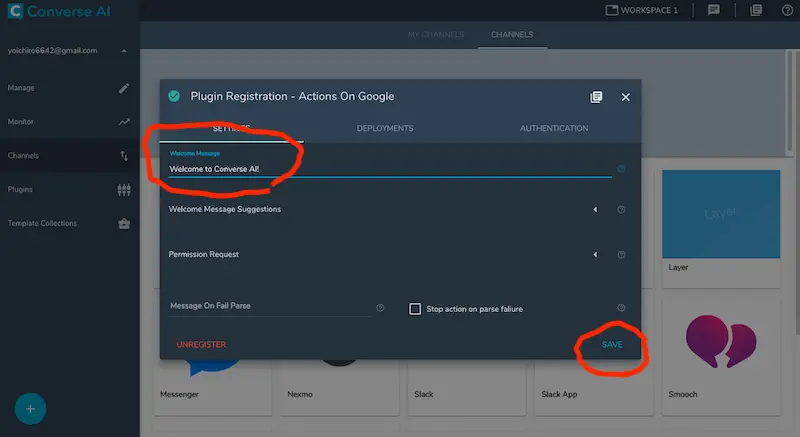The image size is (800, 437).
Task: Click into the Welcome Message input field
Action: [x=390, y=169]
